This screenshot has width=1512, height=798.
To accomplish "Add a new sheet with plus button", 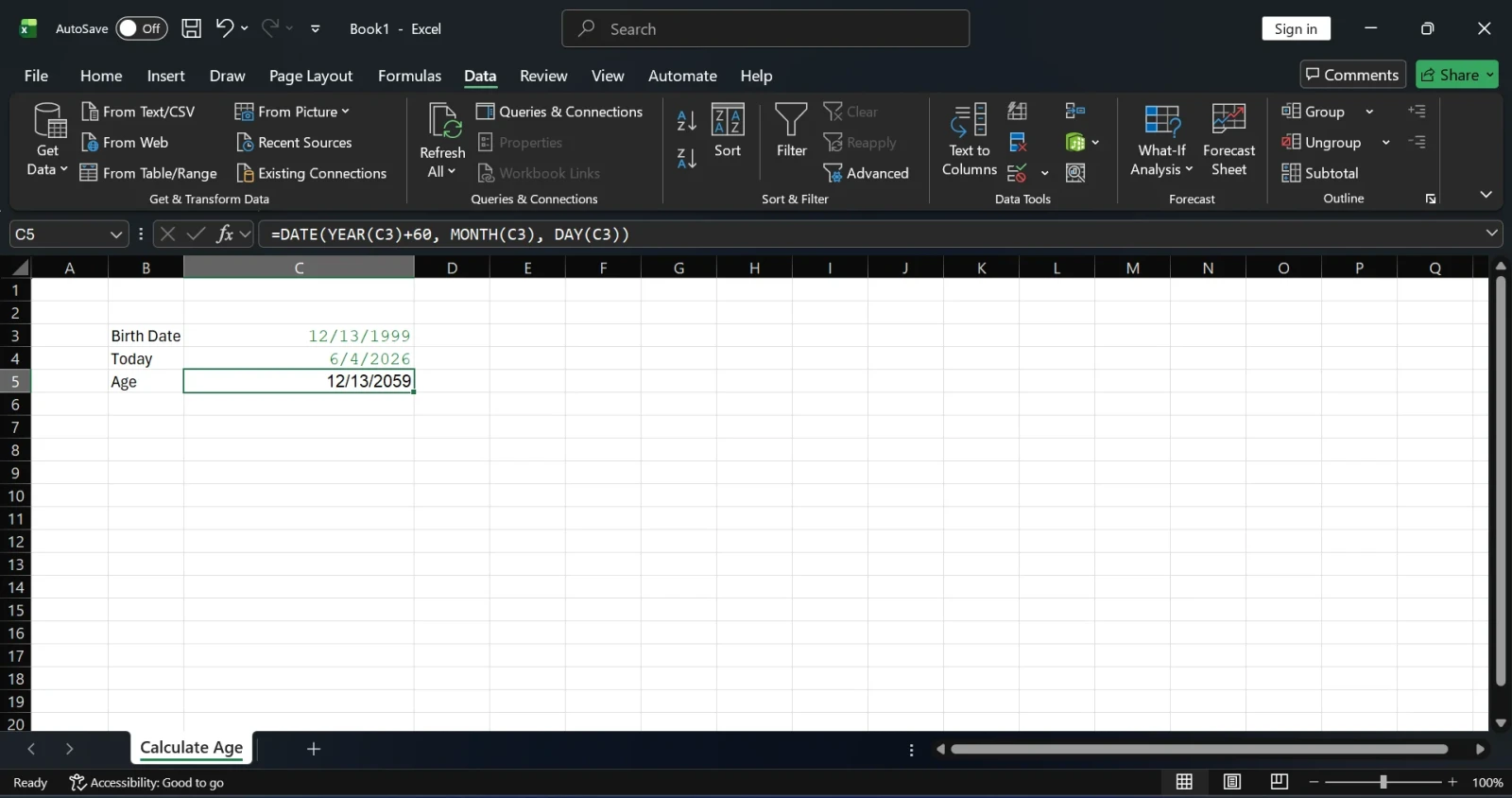I will 314,749.
